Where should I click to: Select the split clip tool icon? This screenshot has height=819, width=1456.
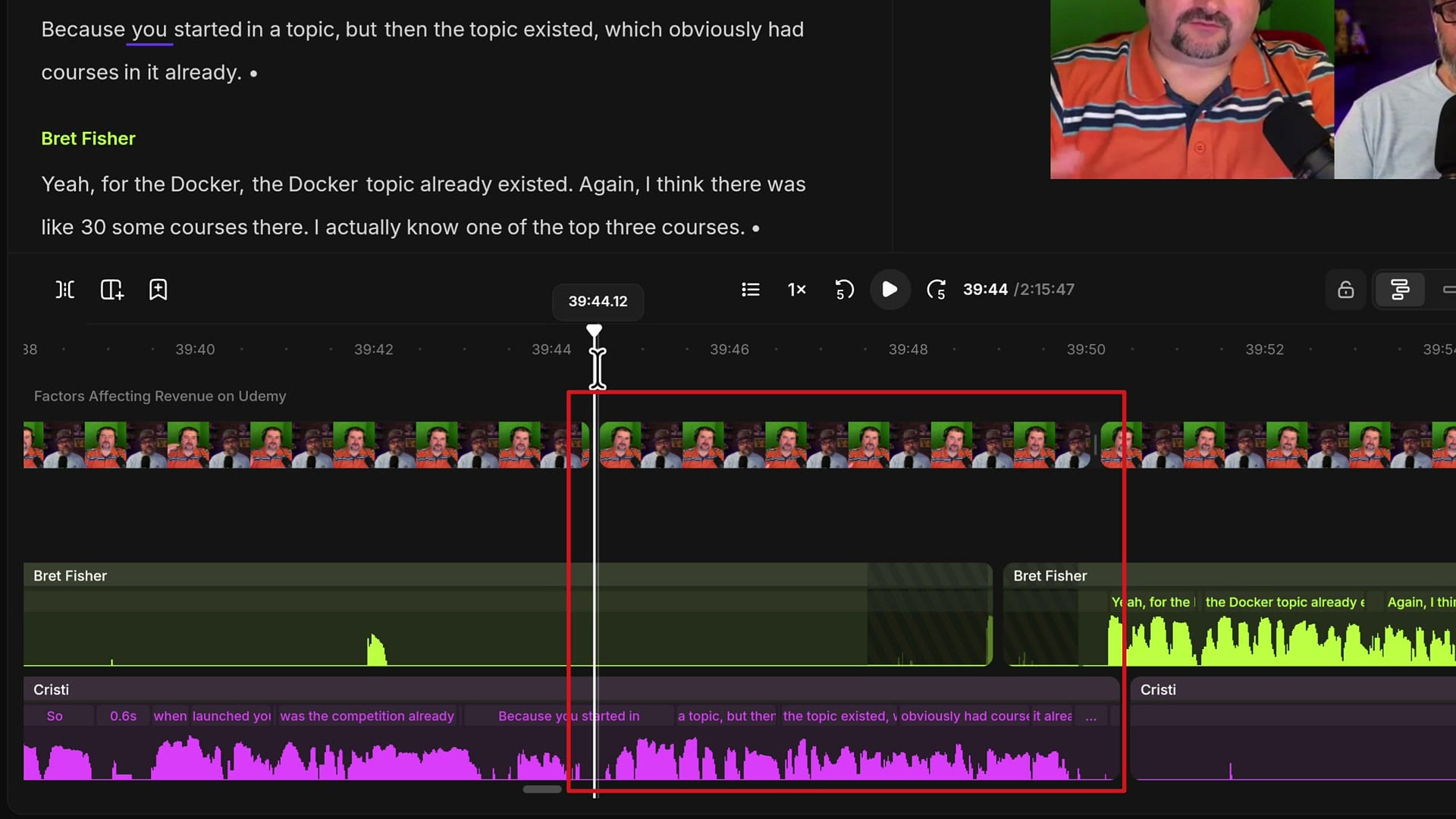tap(65, 290)
